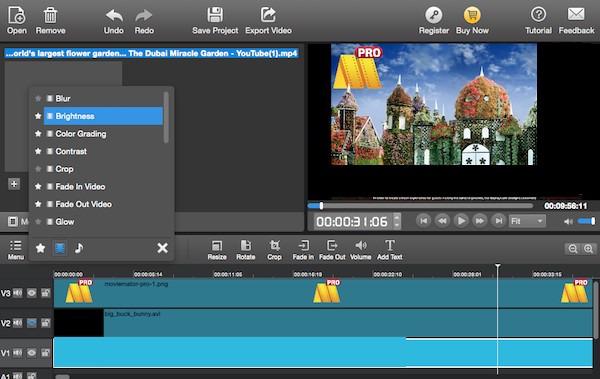The image size is (600, 379).
Task: Pick the Glow filter
Action: [103, 222]
